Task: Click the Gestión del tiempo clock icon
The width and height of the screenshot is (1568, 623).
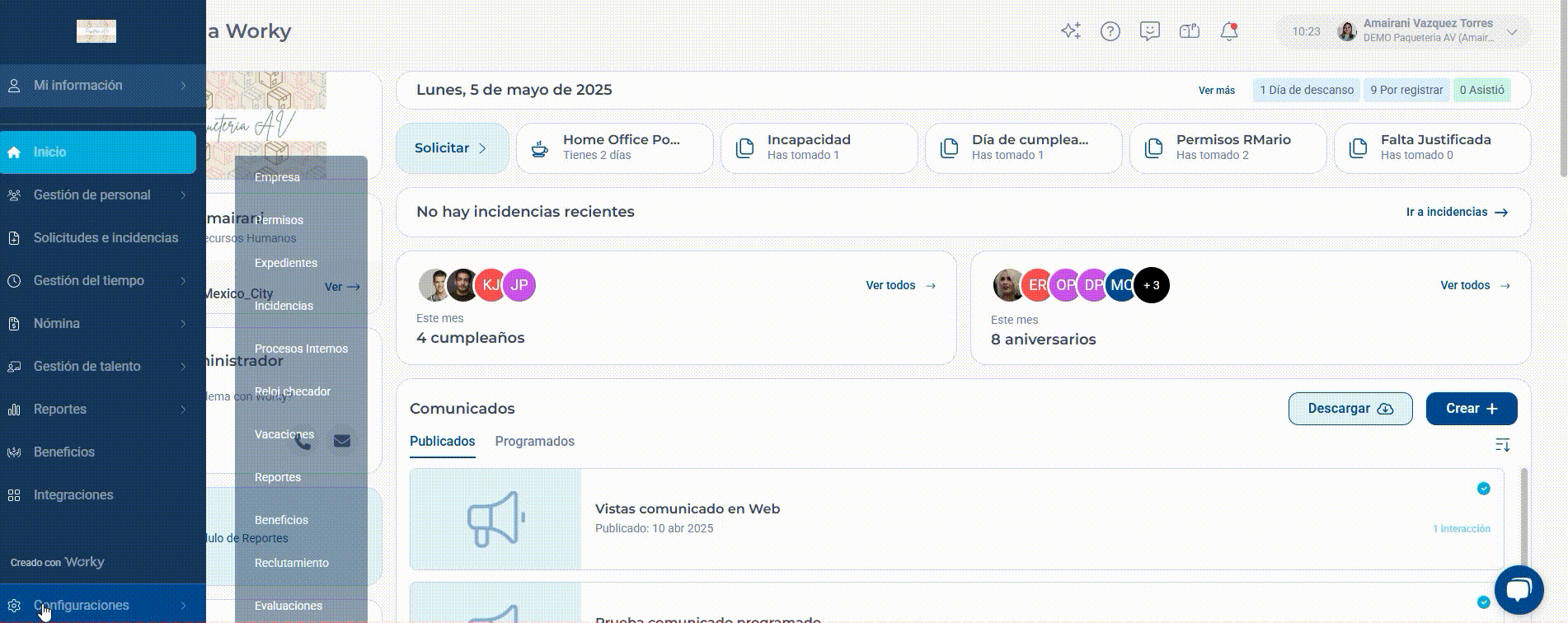Action: click(x=14, y=280)
